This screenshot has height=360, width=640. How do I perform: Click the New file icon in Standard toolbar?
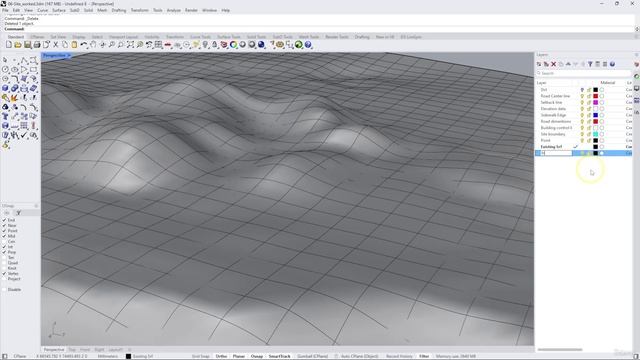(x=9, y=44)
